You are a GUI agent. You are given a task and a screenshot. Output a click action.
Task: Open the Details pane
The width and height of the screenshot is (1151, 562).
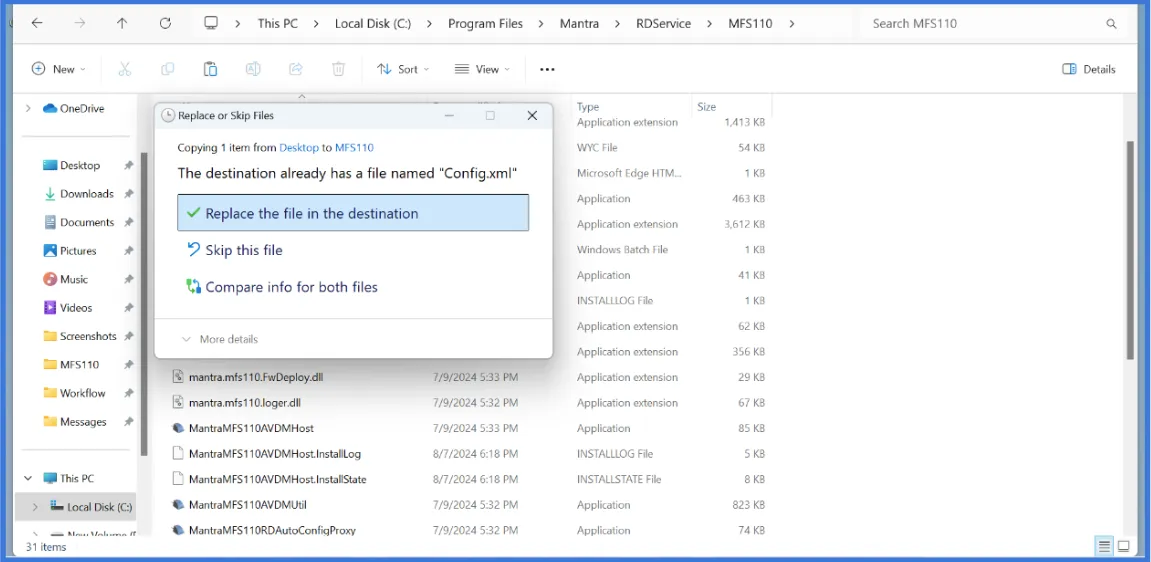point(1089,69)
